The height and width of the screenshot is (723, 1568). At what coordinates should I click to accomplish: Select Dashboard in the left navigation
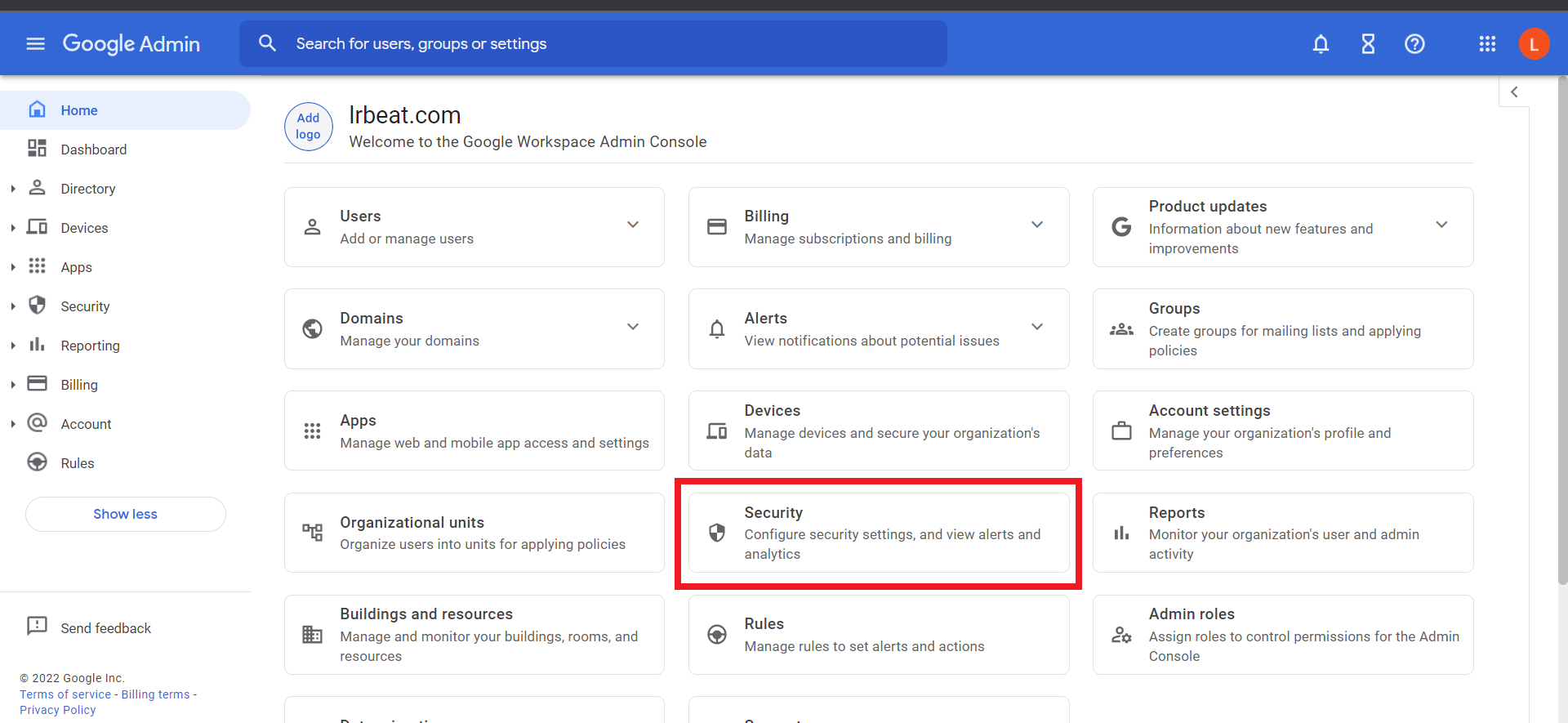tap(93, 150)
